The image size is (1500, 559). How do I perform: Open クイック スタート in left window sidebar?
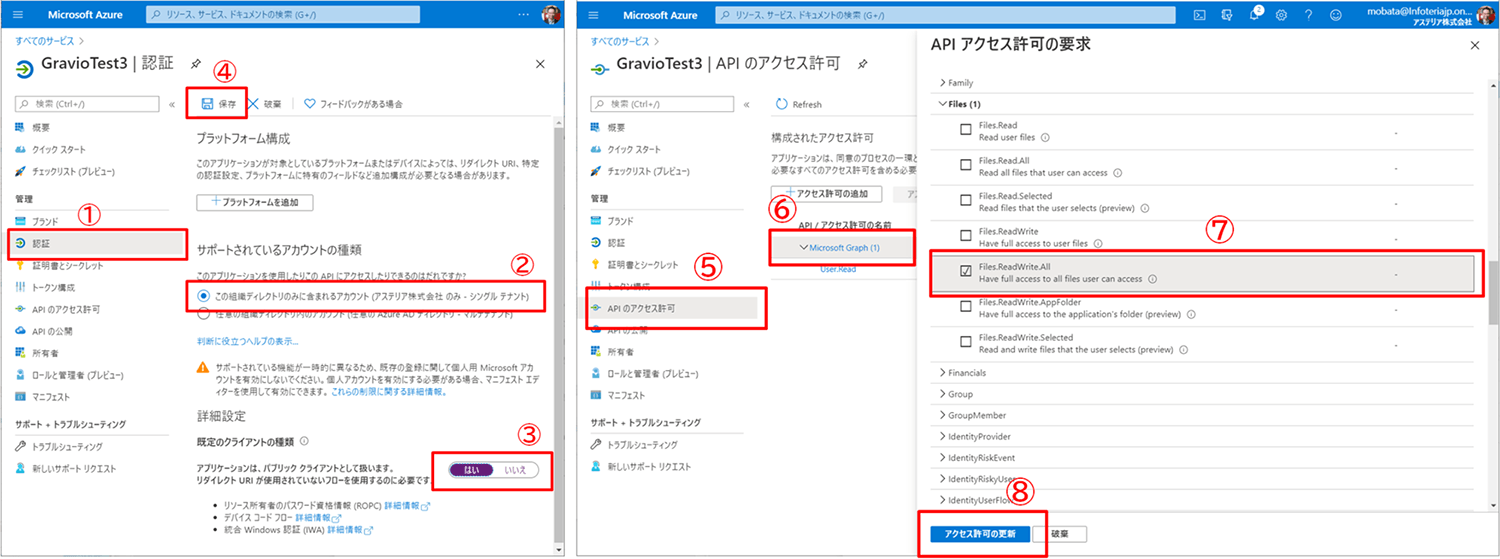60,149
